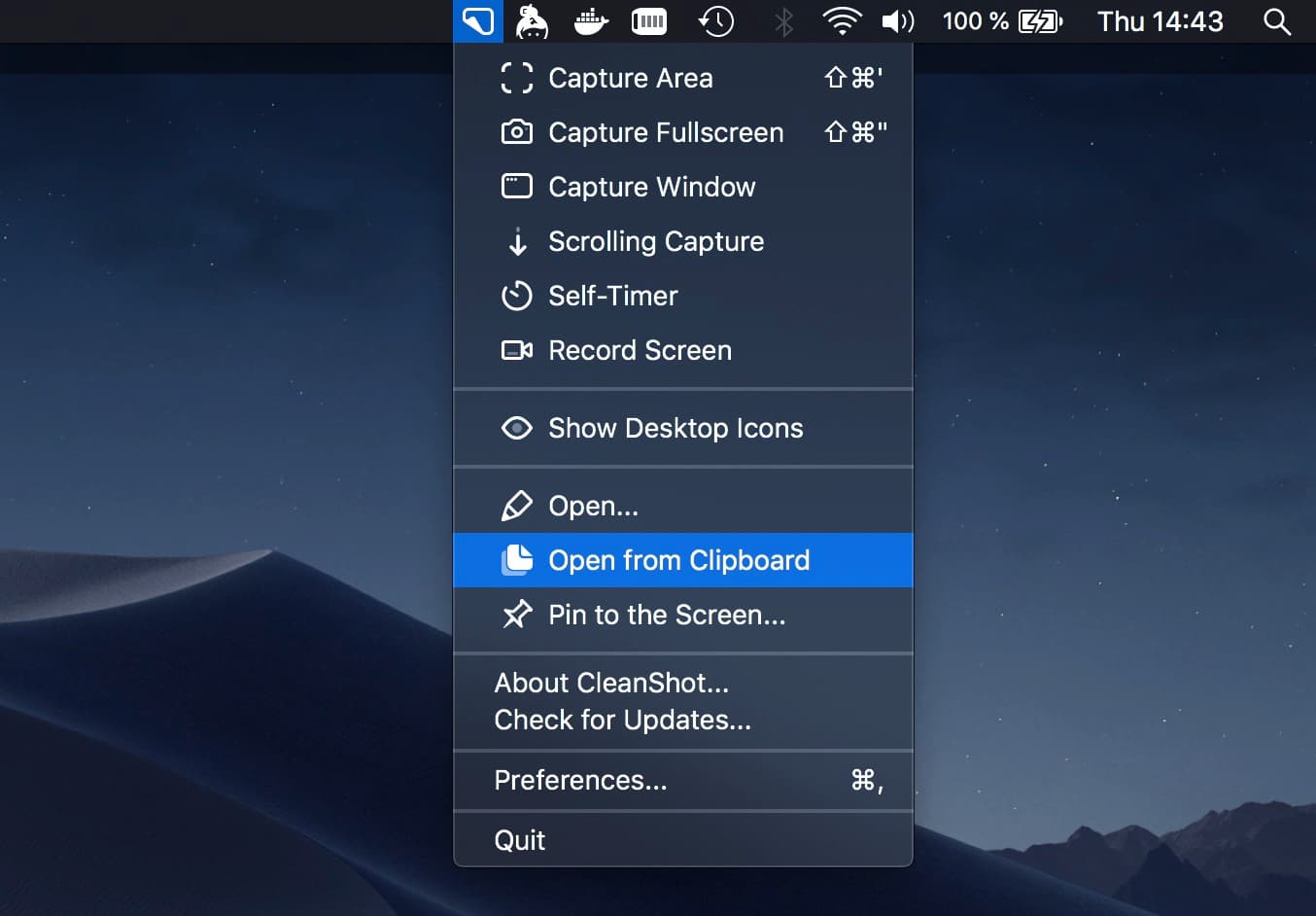The height and width of the screenshot is (916, 1316).
Task: Select Capture Window
Action: [x=651, y=187]
